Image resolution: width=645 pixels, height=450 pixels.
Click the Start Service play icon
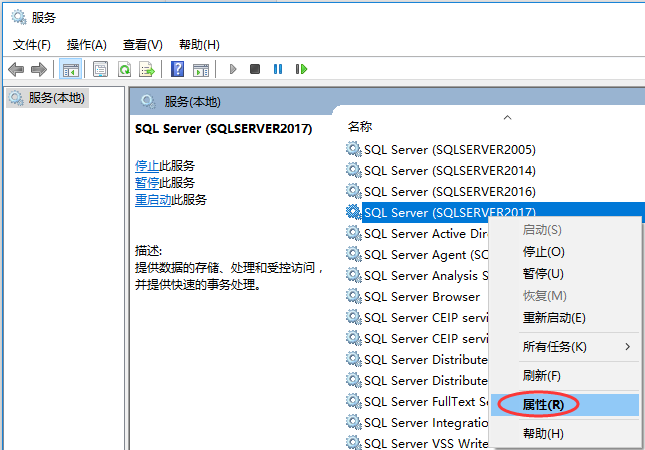[x=233, y=69]
